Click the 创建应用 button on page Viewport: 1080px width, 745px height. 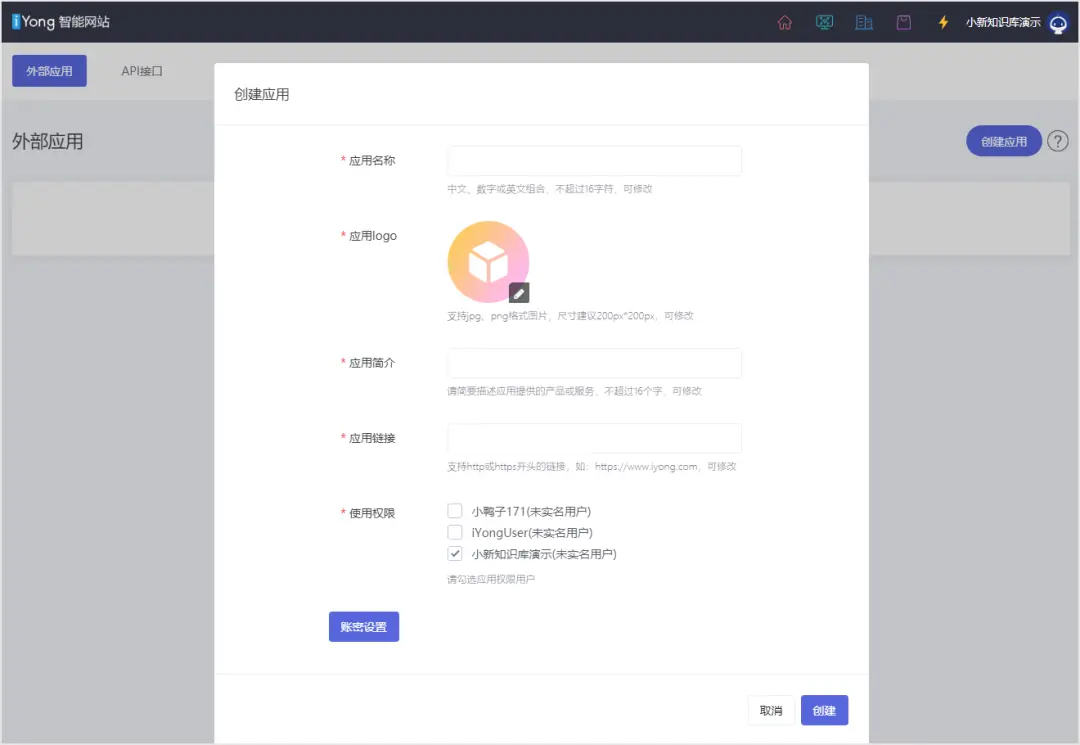tap(1004, 142)
